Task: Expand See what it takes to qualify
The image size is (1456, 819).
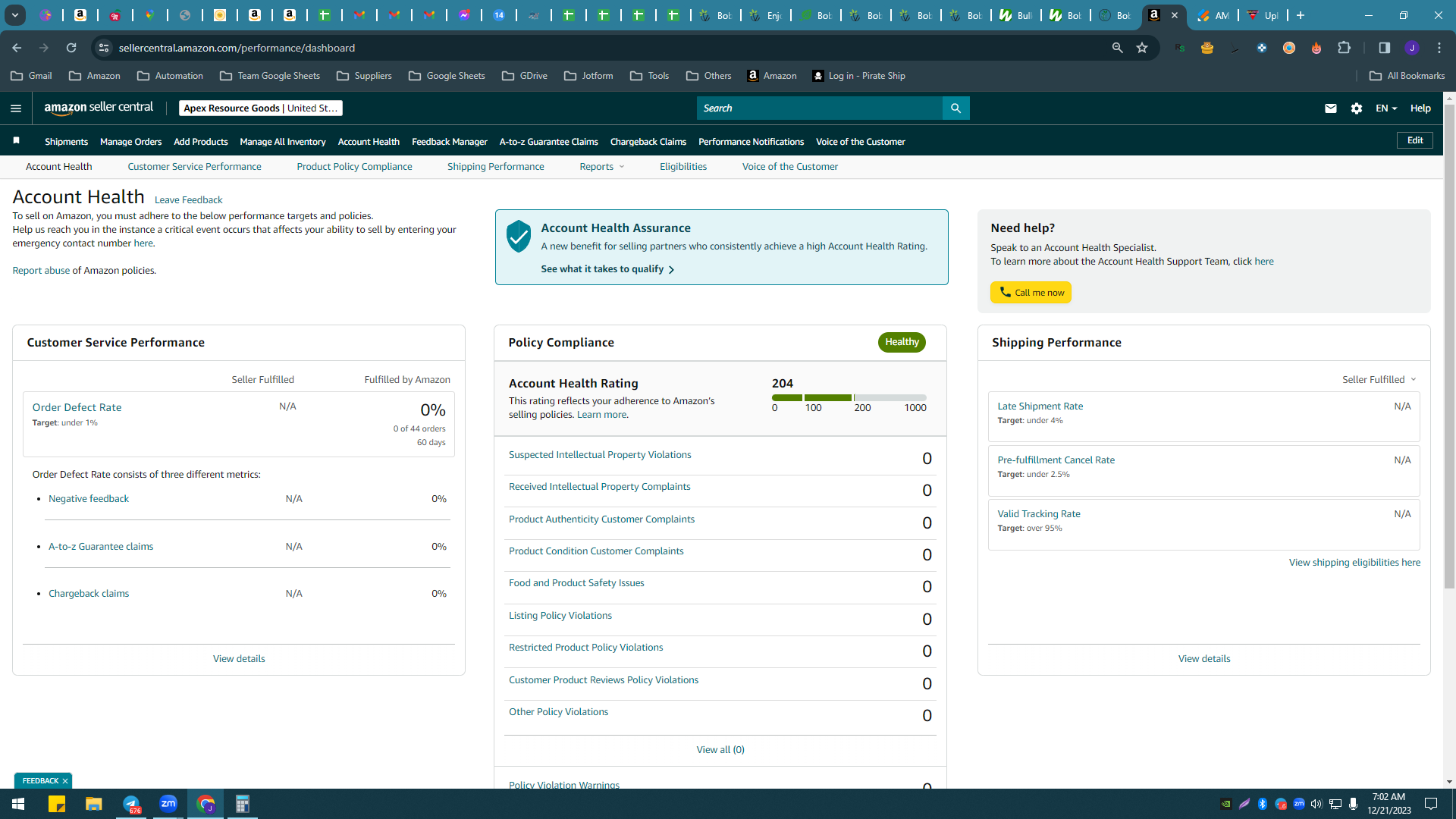Action: click(x=607, y=269)
